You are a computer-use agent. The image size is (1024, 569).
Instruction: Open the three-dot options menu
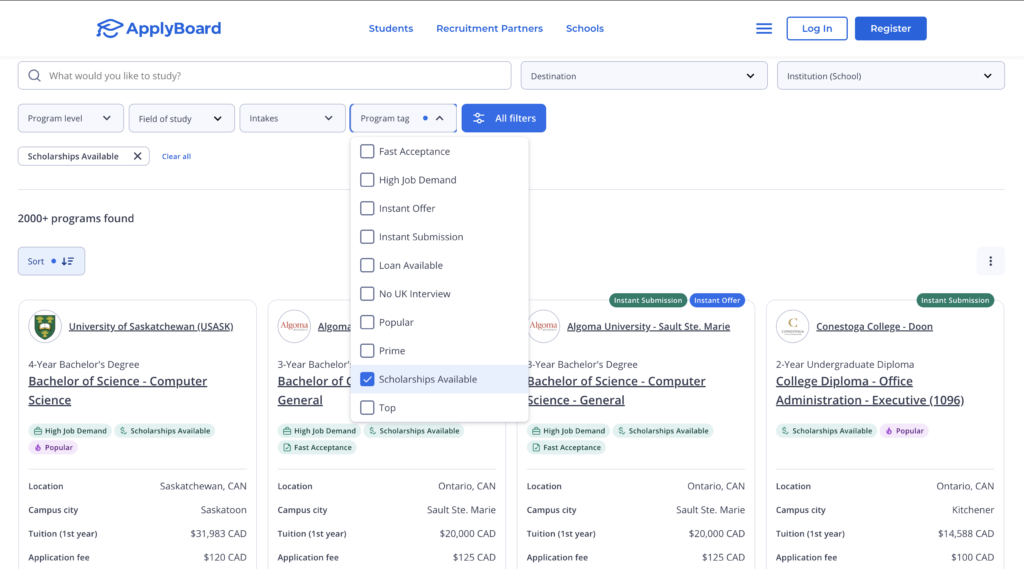pyautogui.click(x=990, y=261)
